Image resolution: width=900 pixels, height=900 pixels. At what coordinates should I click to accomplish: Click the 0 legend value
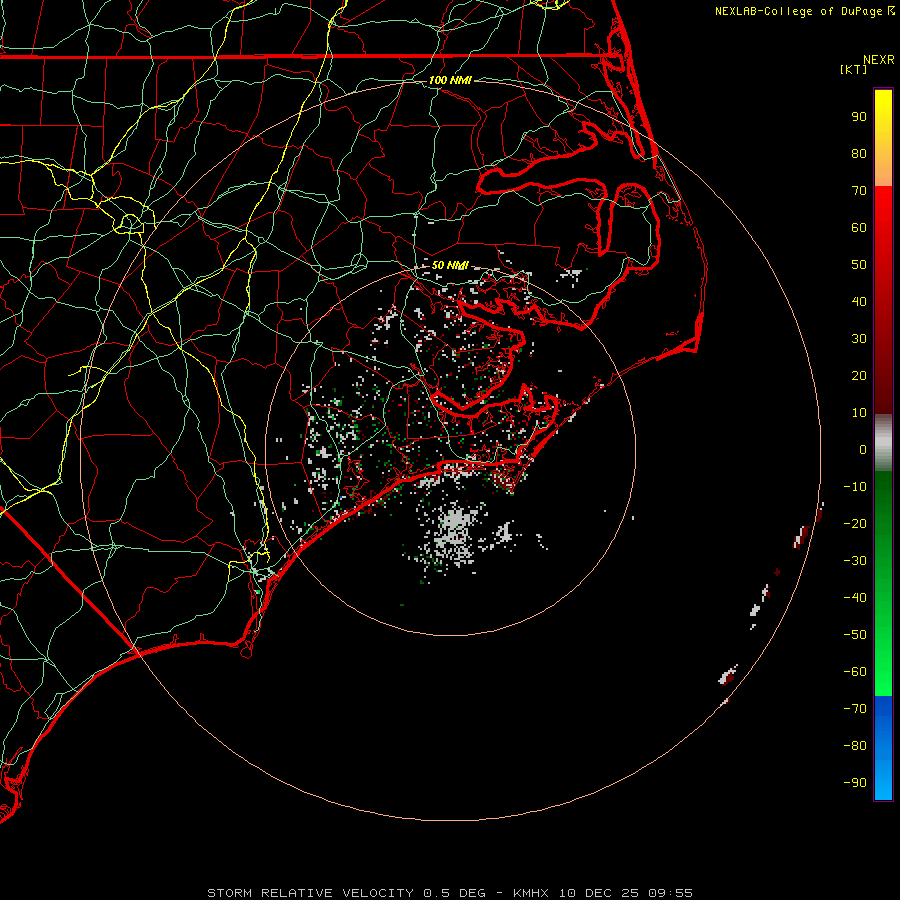point(863,450)
